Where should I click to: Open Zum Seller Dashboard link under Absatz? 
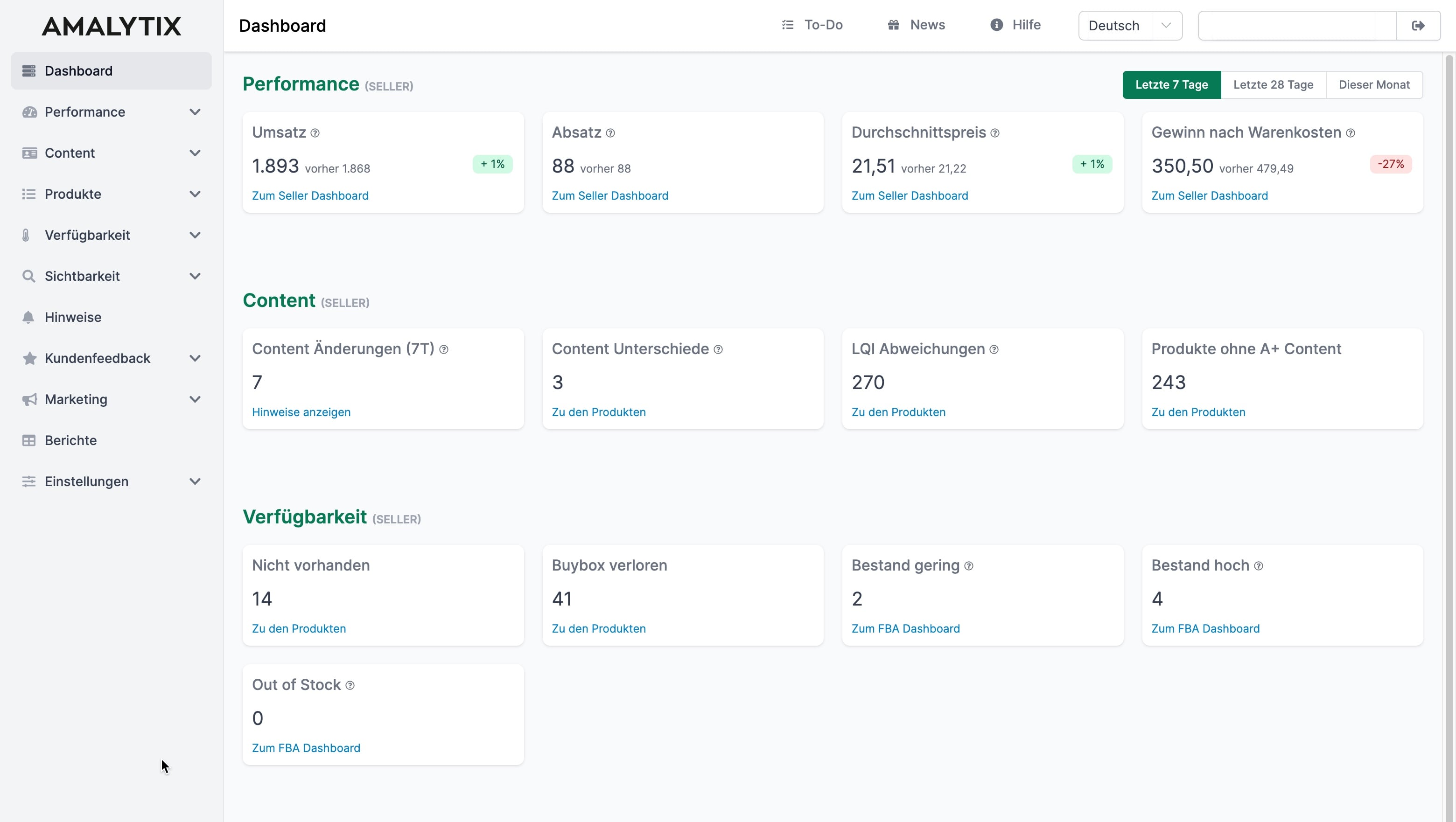[x=610, y=195]
